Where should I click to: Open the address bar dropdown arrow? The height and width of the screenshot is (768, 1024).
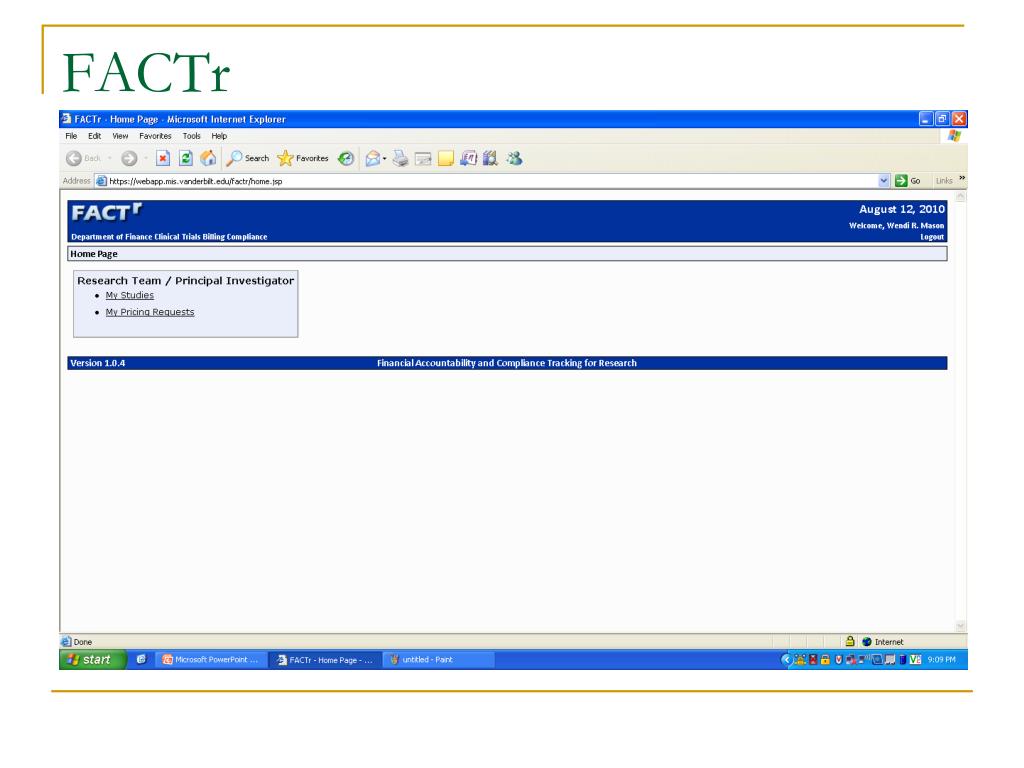pyautogui.click(x=884, y=181)
